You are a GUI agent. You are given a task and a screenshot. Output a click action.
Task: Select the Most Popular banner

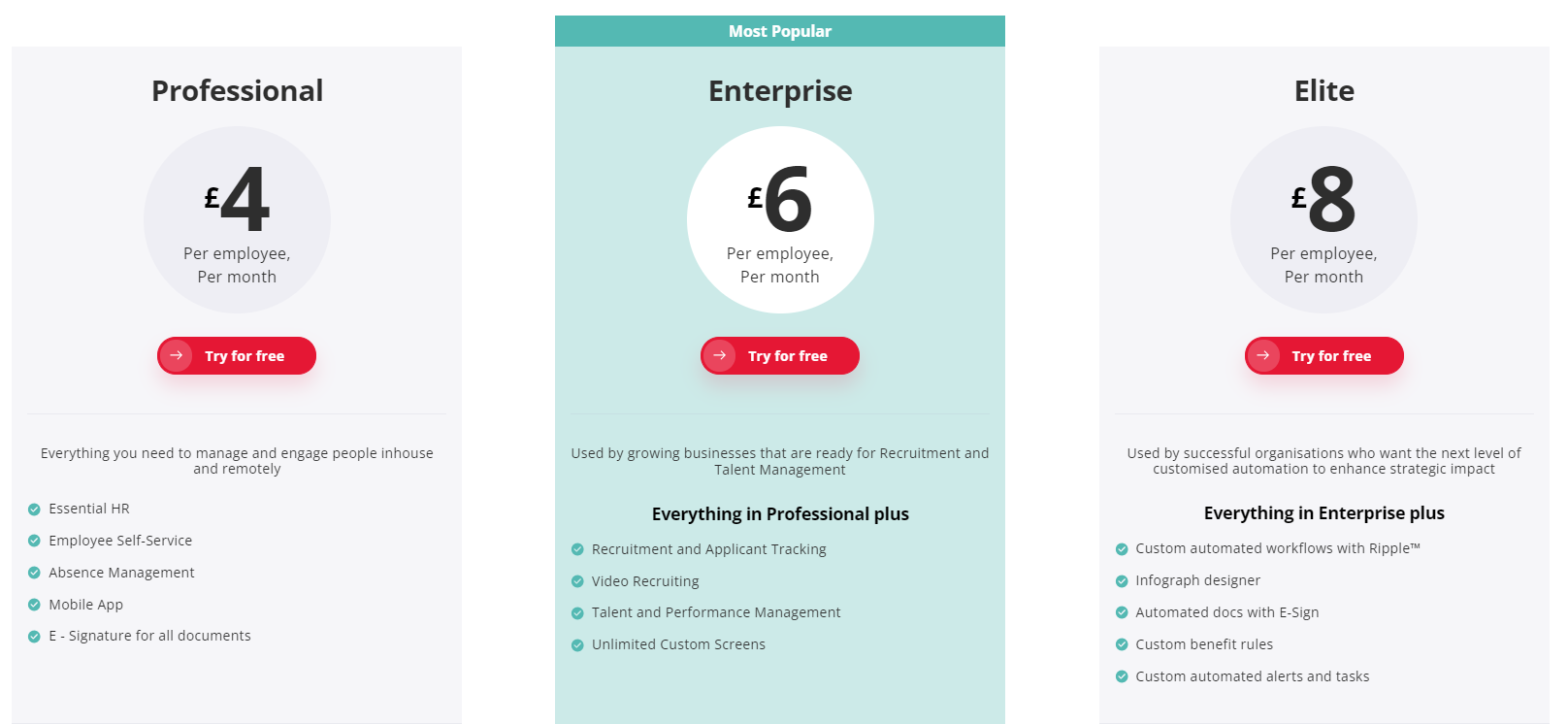pyautogui.click(x=780, y=31)
